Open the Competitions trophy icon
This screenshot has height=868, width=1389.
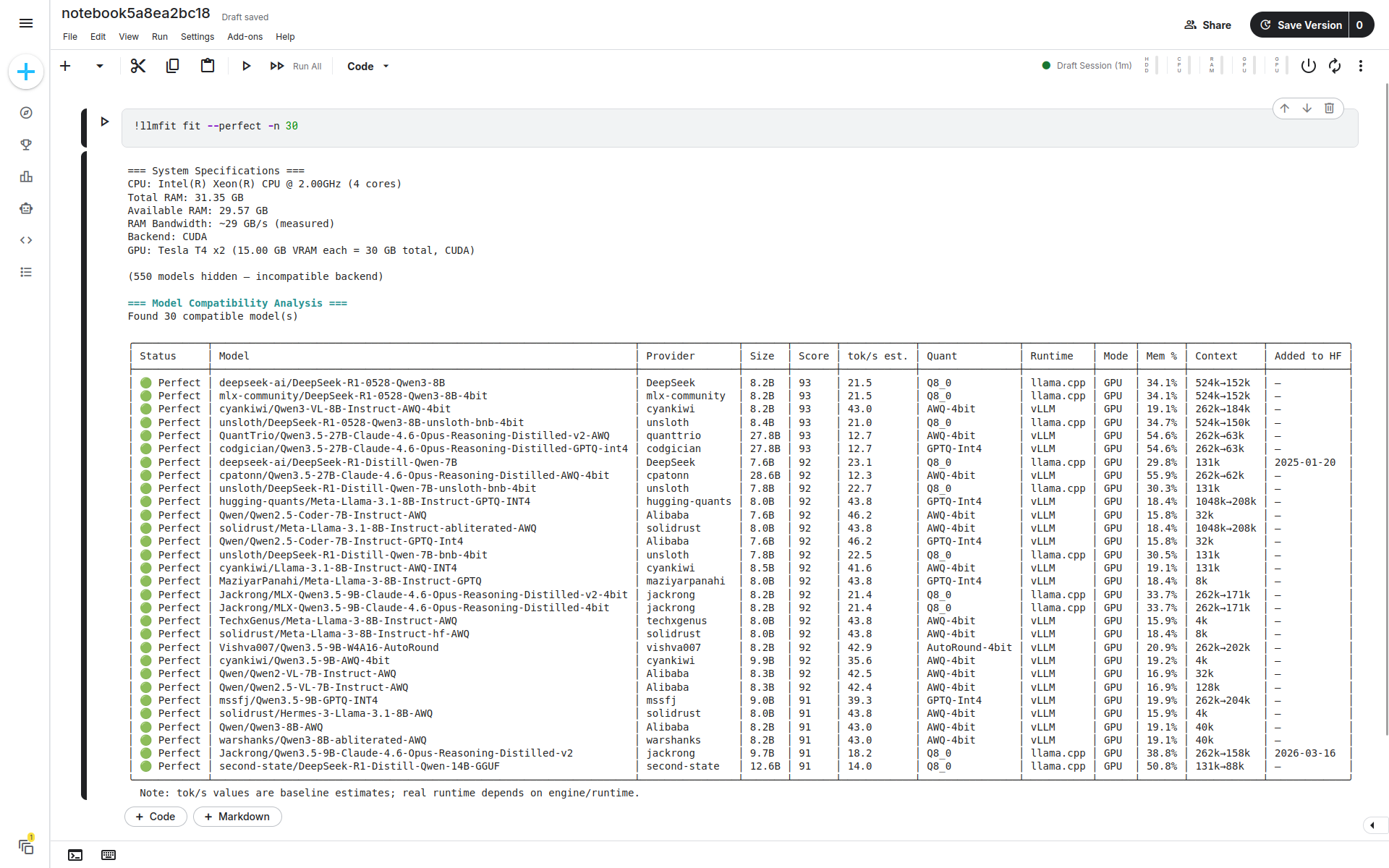click(x=26, y=145)
